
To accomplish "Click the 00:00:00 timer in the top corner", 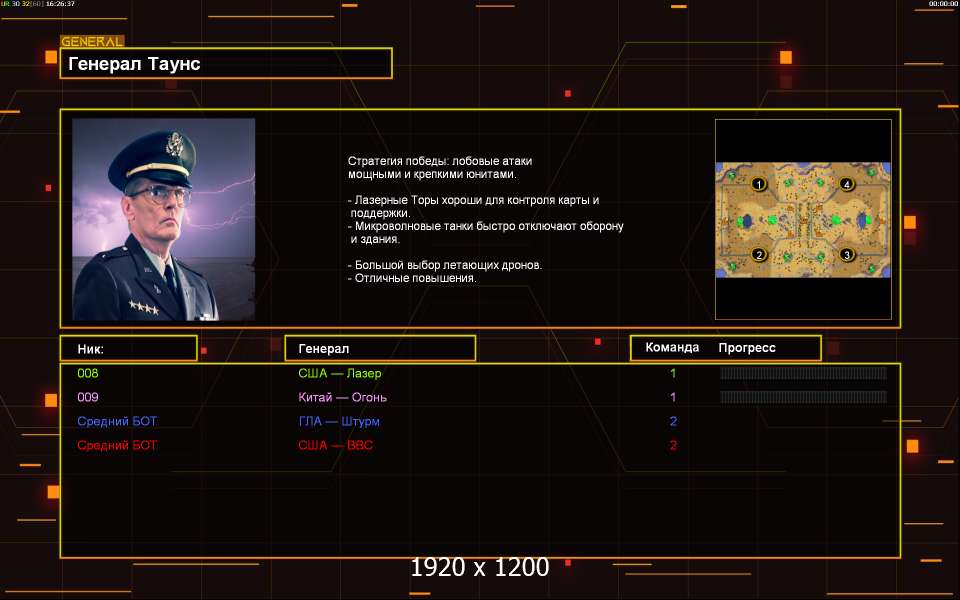I will [943, 4].
